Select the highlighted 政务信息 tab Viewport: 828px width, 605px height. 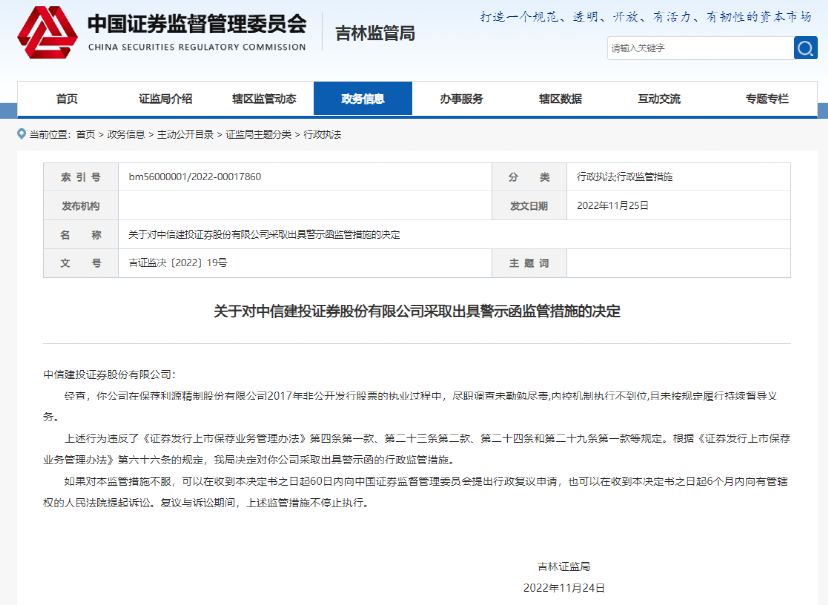[362, 99]
